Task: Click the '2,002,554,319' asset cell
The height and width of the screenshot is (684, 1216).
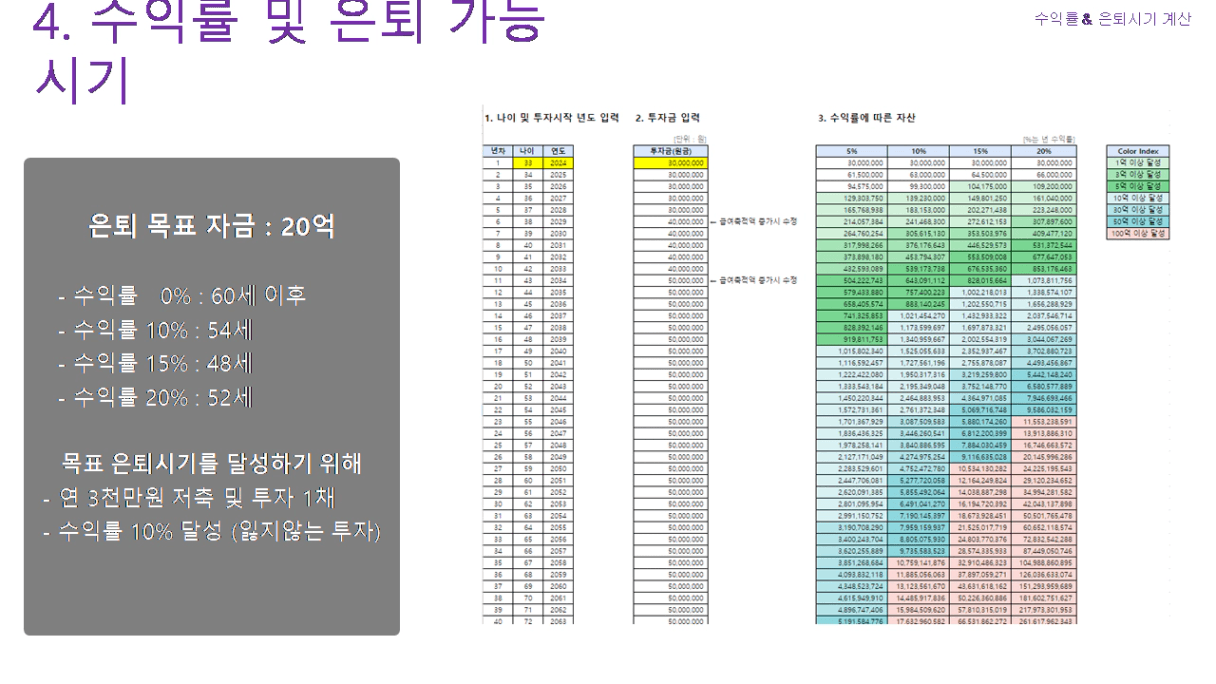Action: 978,337
